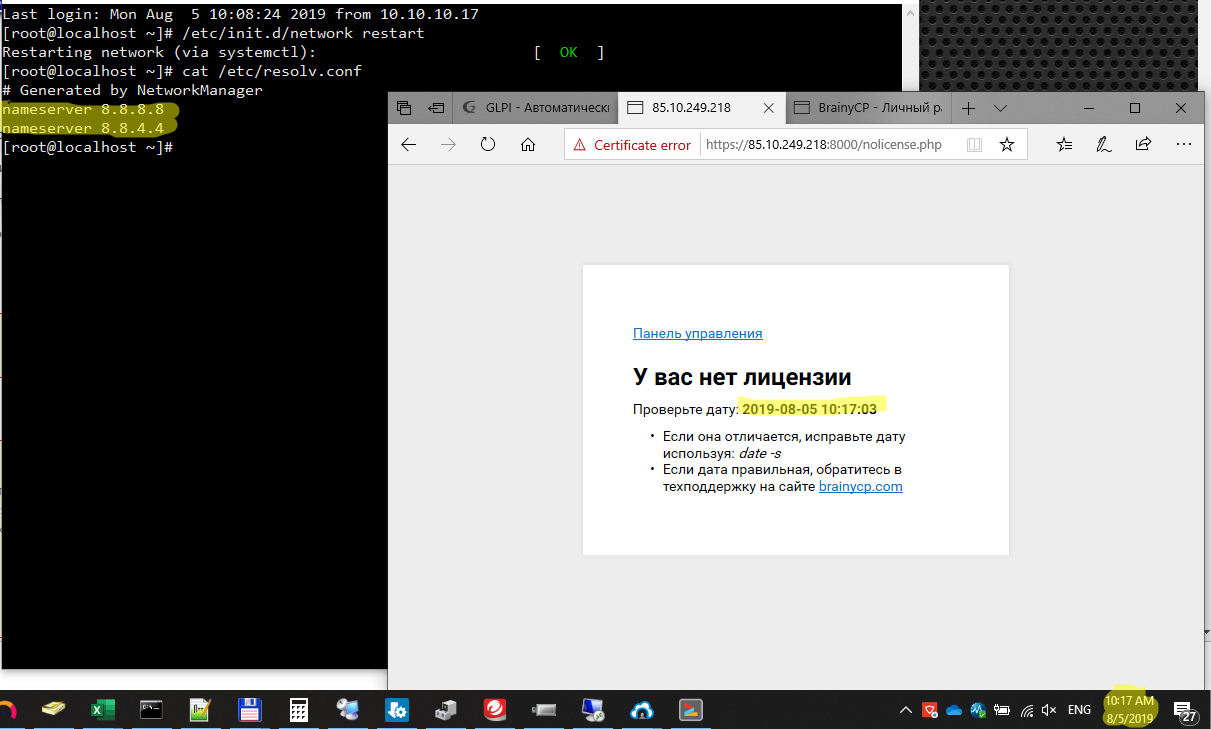Refresh the 85.10.249.218 page
The height and width of the screenshot is (729, 1211).
pyautogui.click(x=488, y=144)
